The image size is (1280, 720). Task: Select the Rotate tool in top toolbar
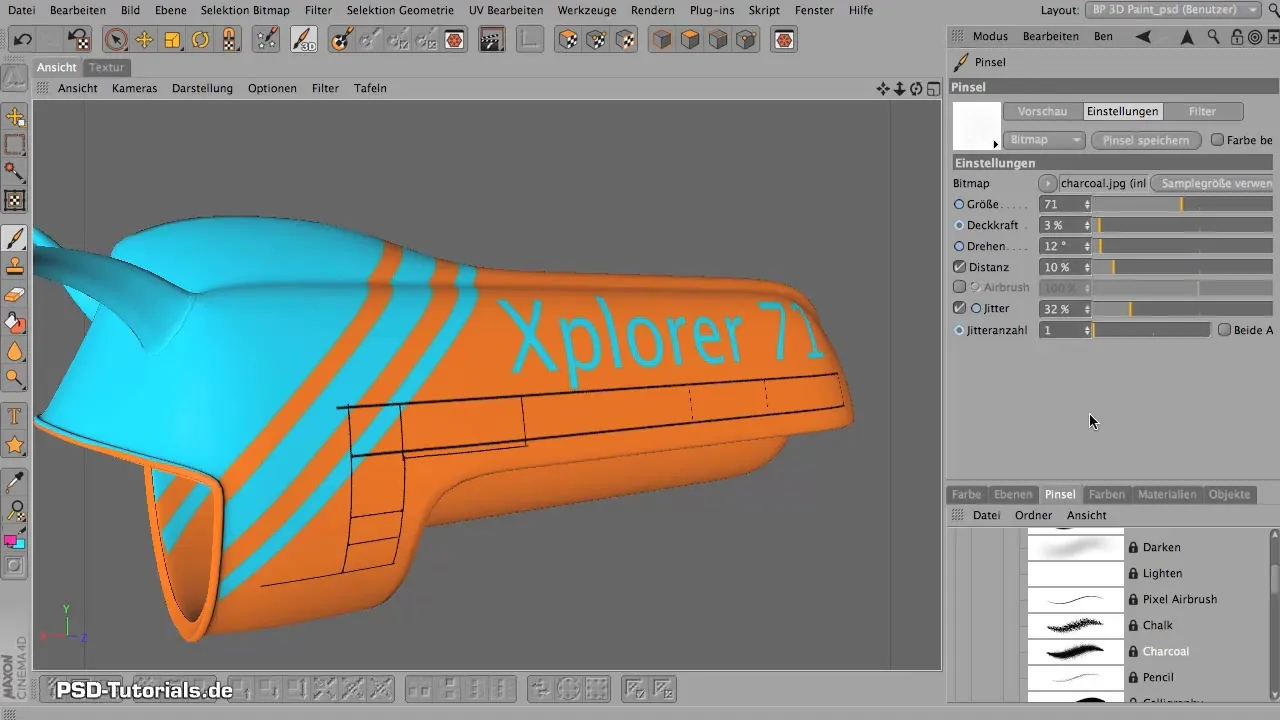pyautogui.click(x=200, y=40)
